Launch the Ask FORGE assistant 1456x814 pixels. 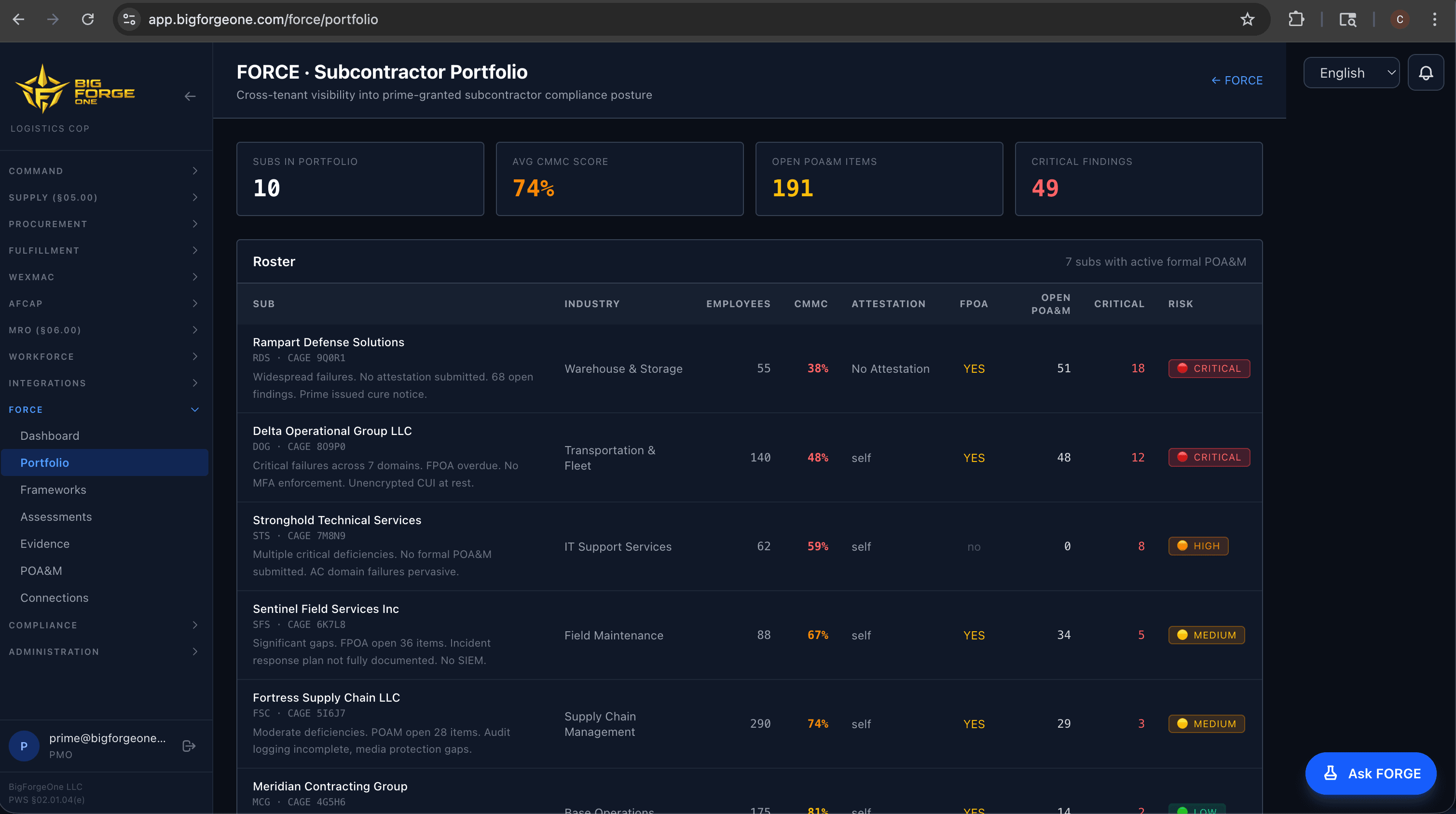(1371, 773)
